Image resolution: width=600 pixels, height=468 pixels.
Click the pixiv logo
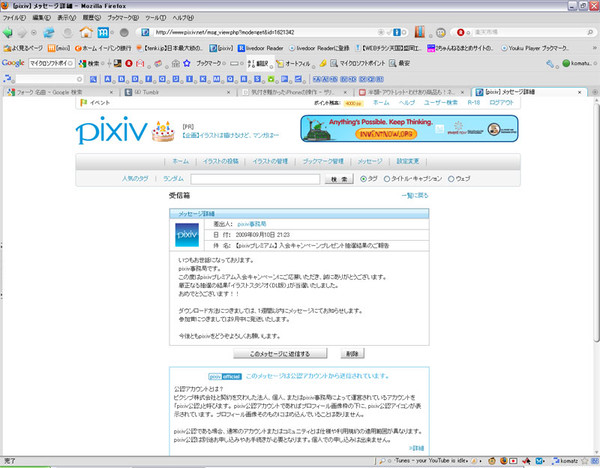click(112, 130)
